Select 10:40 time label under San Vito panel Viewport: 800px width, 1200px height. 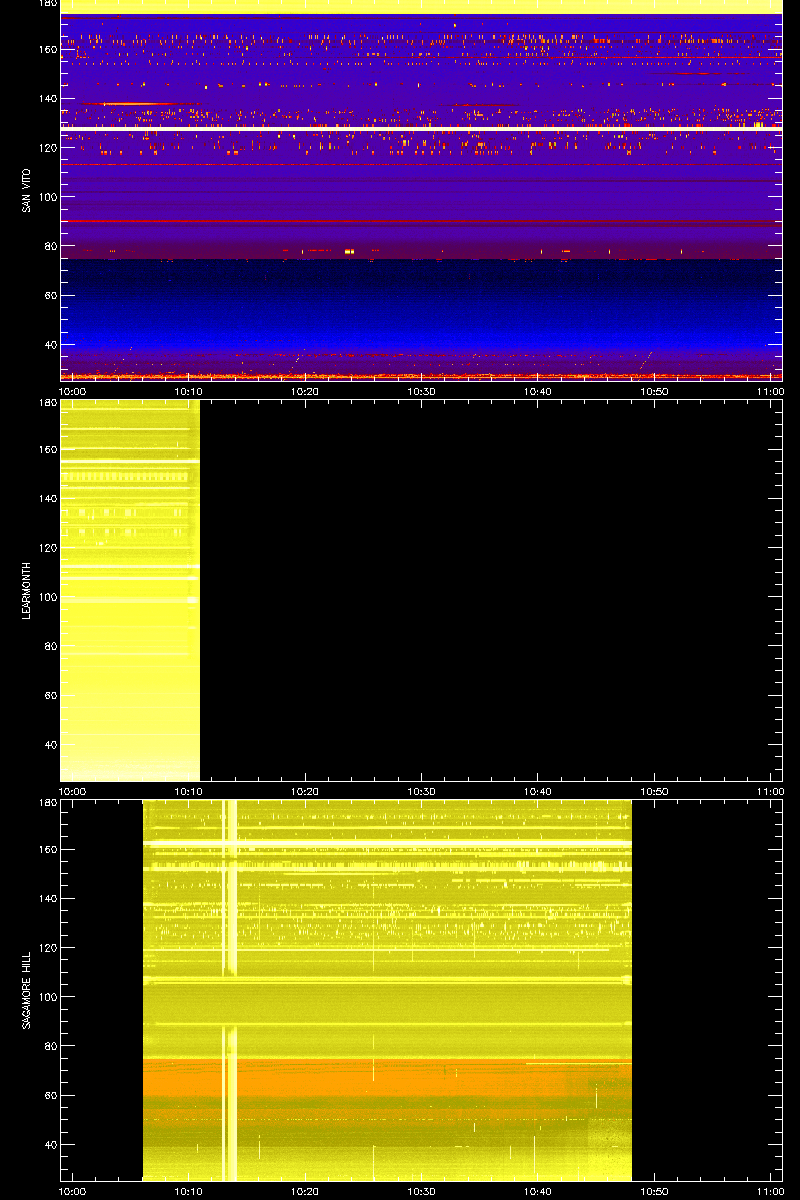coord(538,392)
